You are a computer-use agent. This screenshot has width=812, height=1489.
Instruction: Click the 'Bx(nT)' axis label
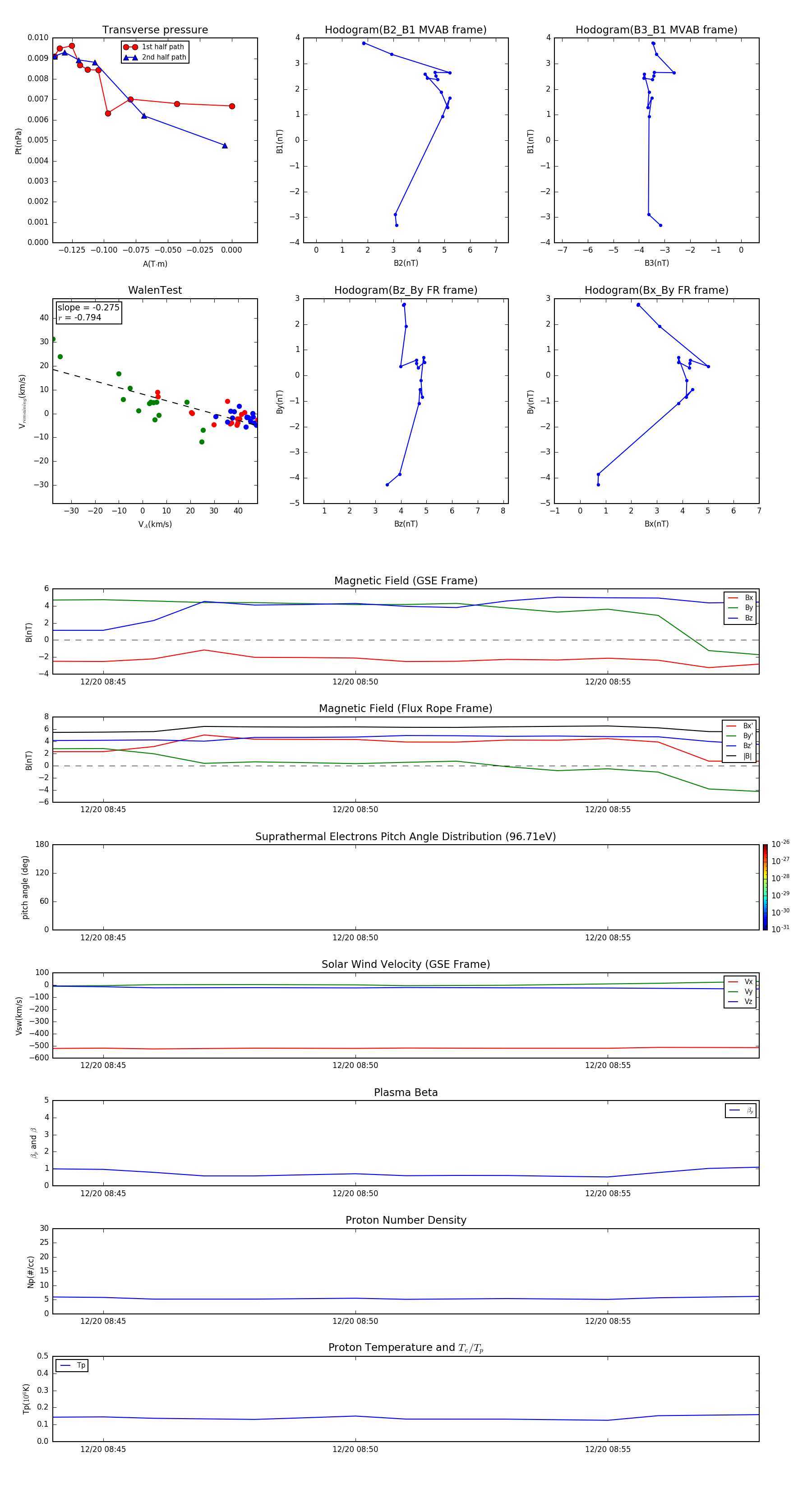pos(656,524)
